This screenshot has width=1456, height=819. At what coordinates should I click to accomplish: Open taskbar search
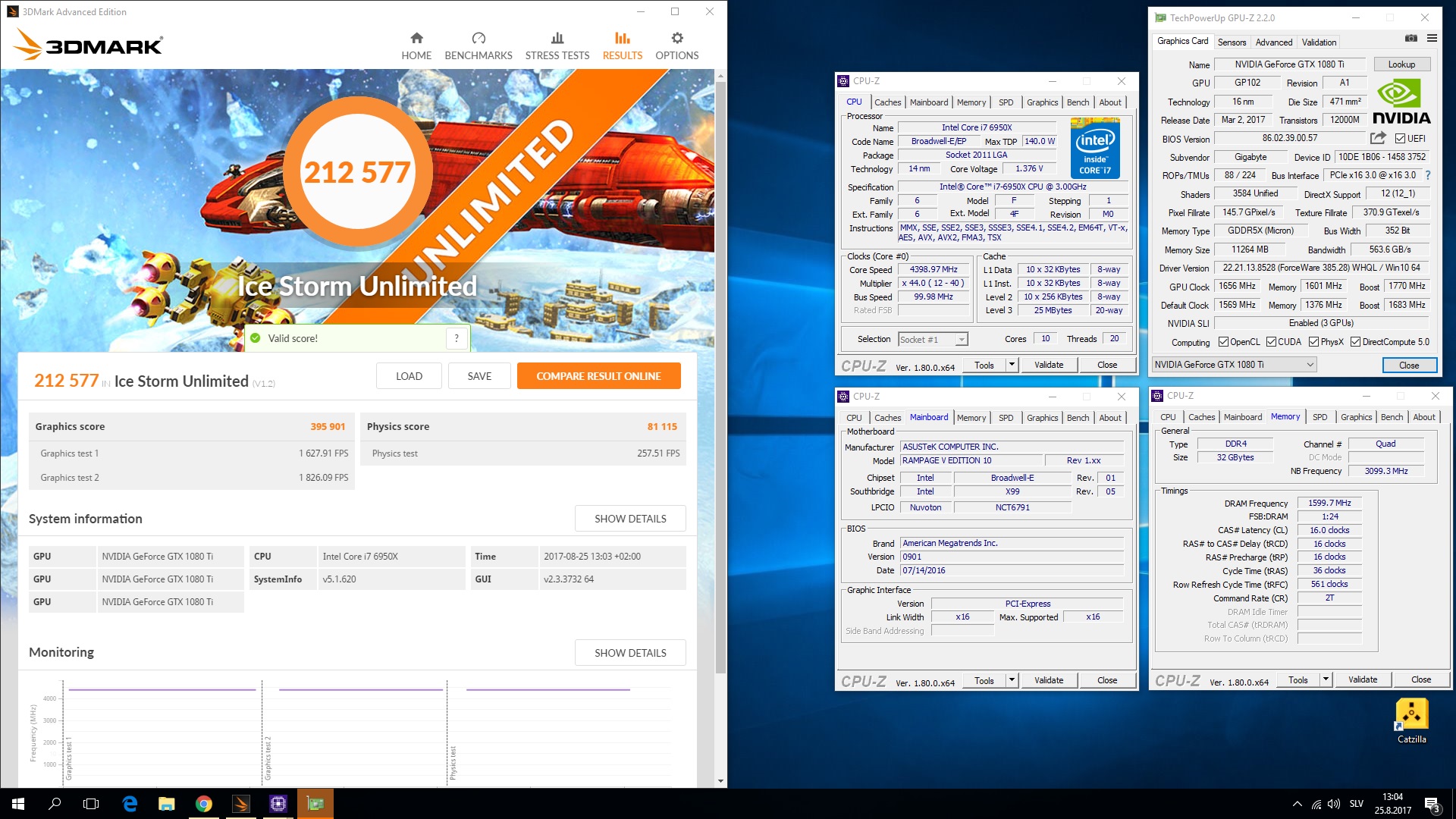(55, 804)
